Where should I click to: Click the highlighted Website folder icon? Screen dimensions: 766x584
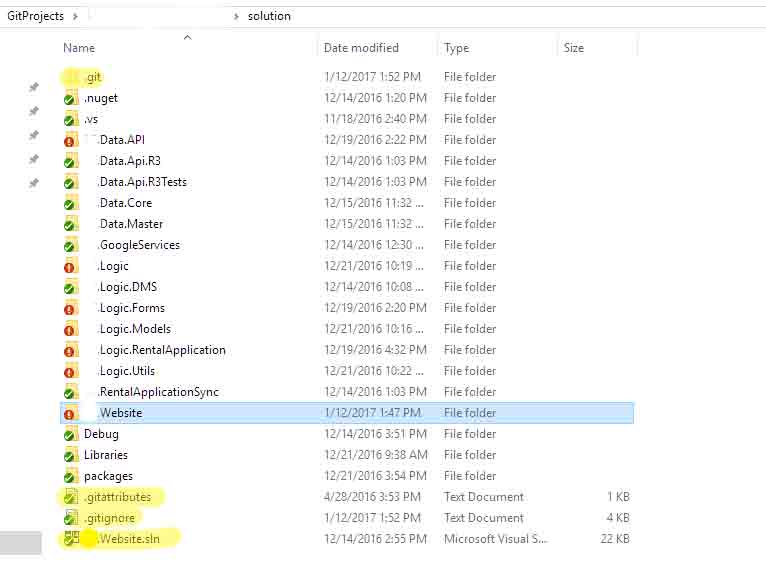pos(71,413)
